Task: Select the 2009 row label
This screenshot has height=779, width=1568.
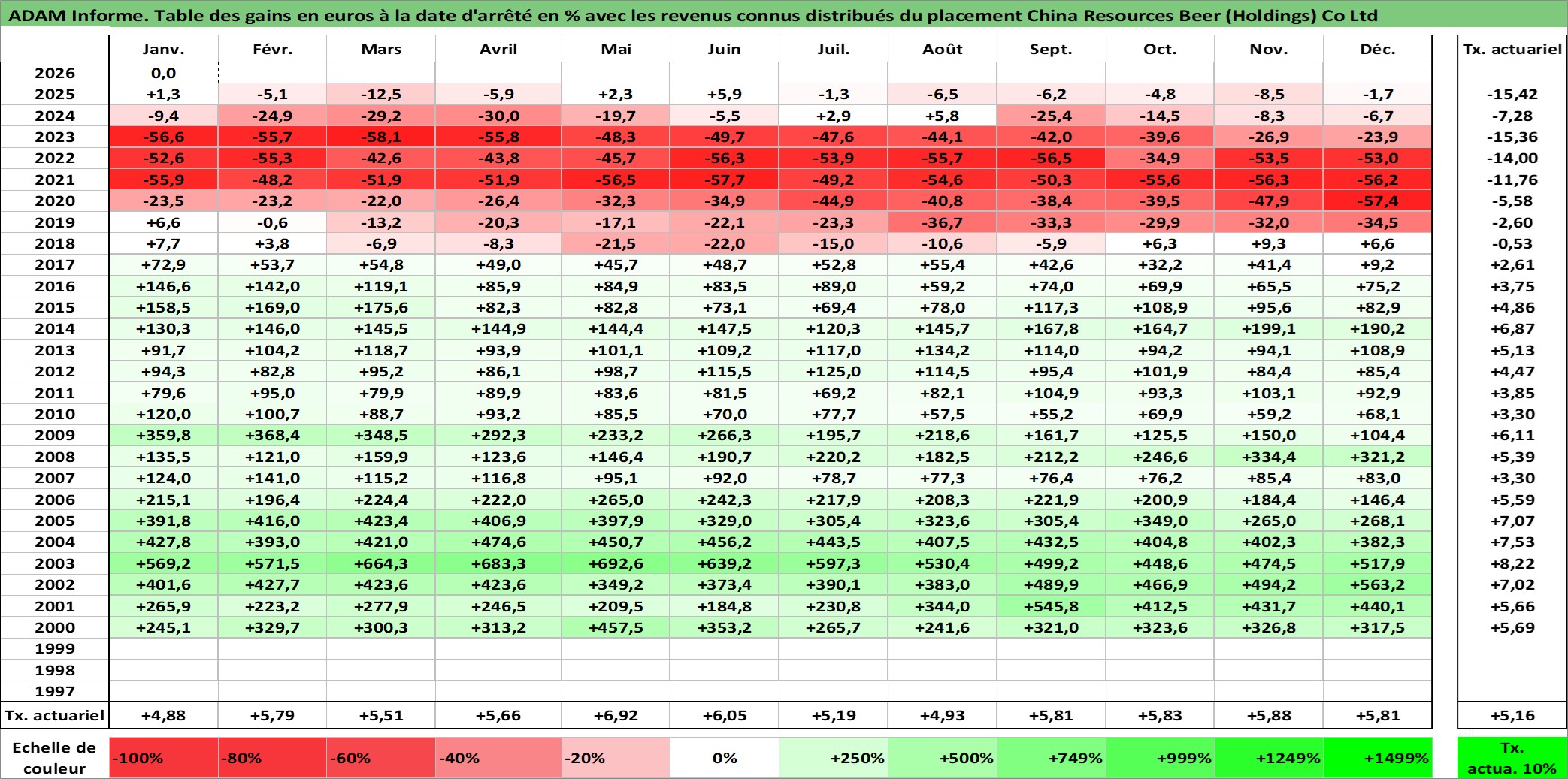Action: pos(55,435)
